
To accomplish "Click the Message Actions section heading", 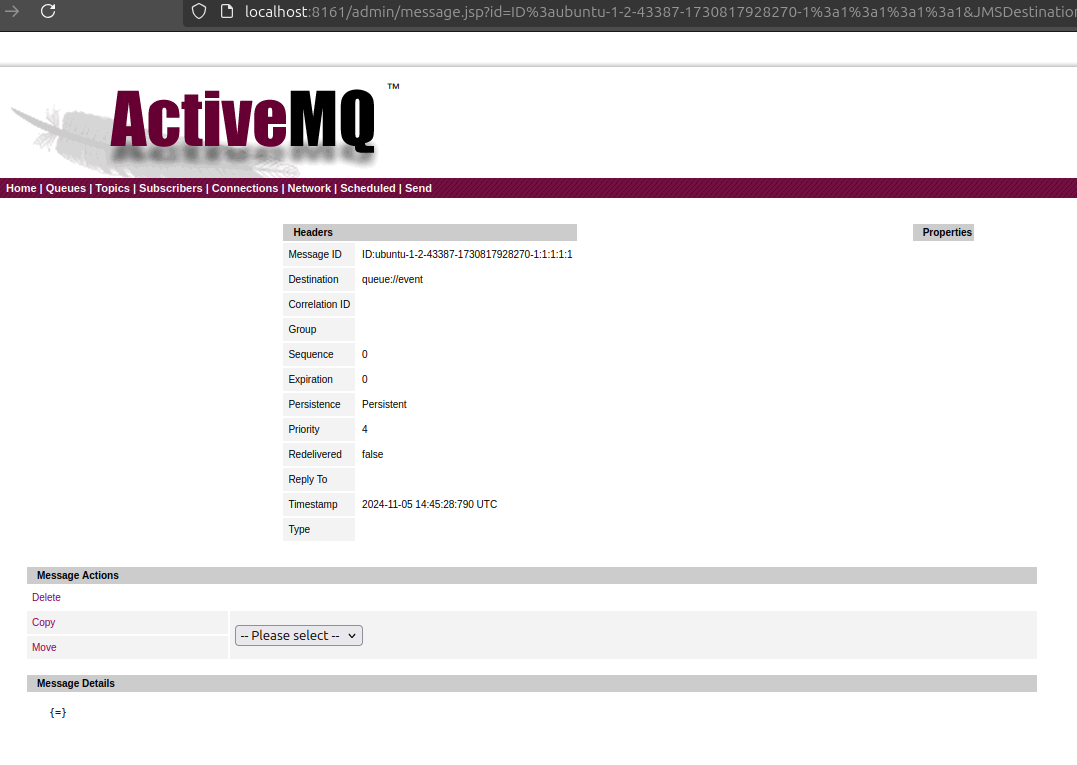I will click(x=532, y=575).
